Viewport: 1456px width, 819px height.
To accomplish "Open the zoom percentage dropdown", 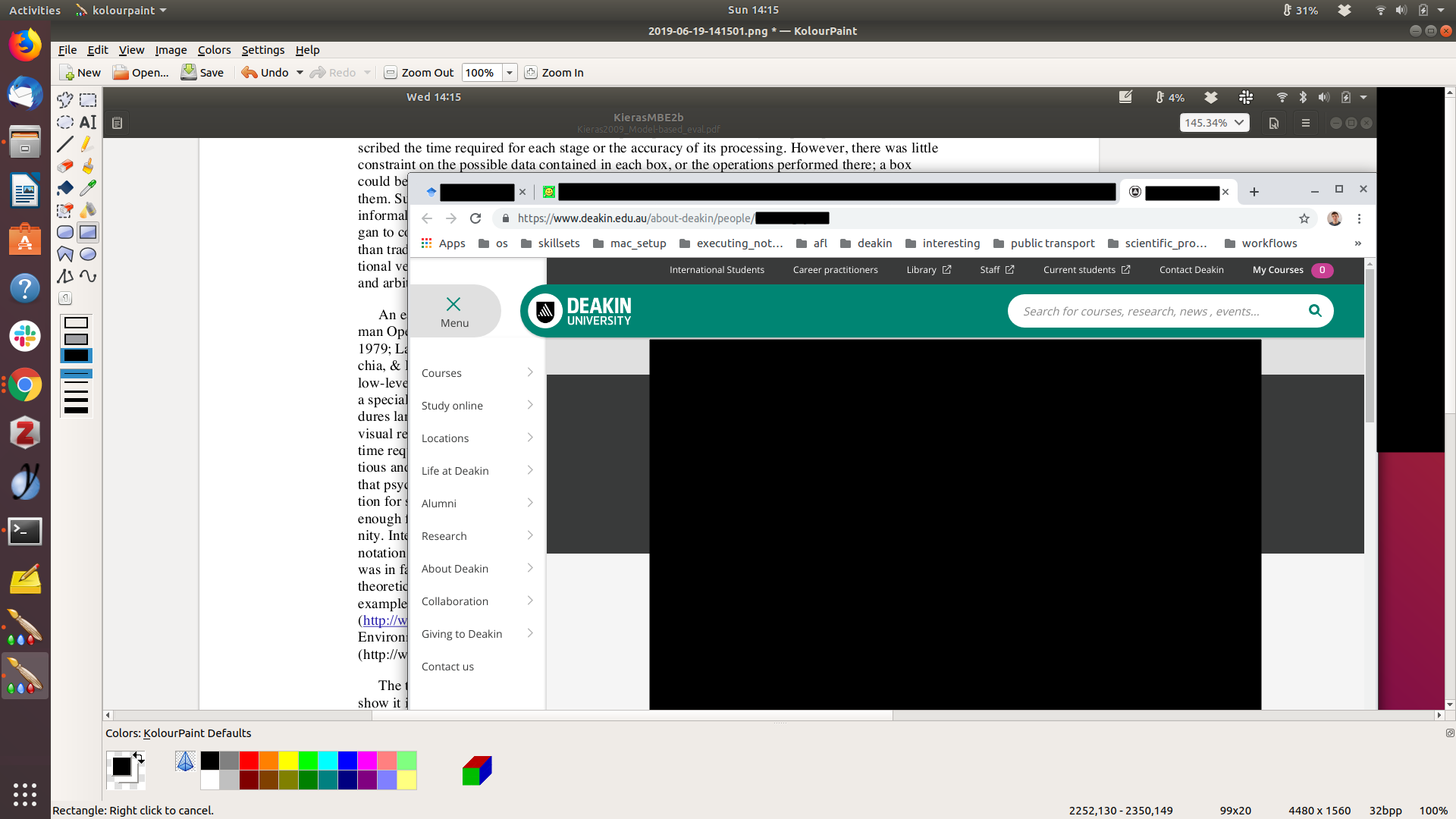I will click(510, 73).
